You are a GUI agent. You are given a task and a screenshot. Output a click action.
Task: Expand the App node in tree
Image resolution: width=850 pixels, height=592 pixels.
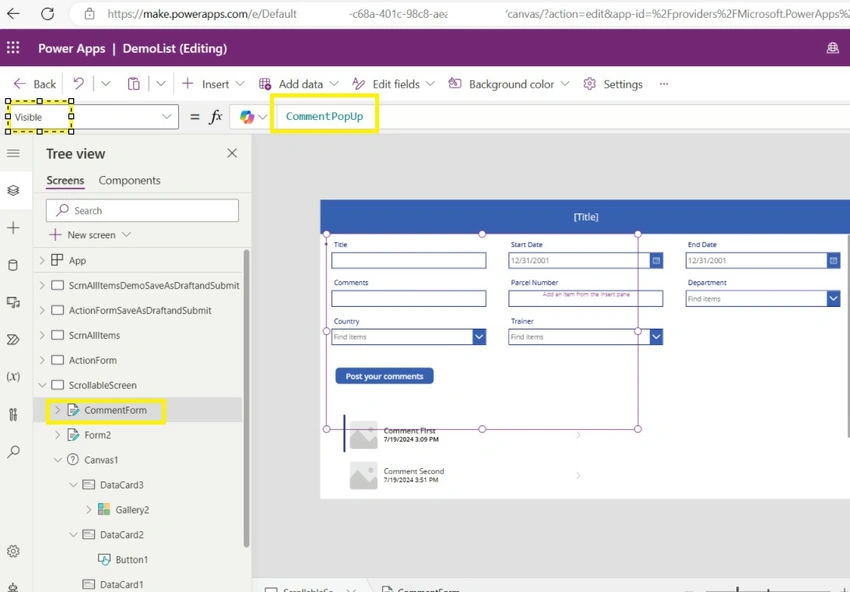(42, 260)
